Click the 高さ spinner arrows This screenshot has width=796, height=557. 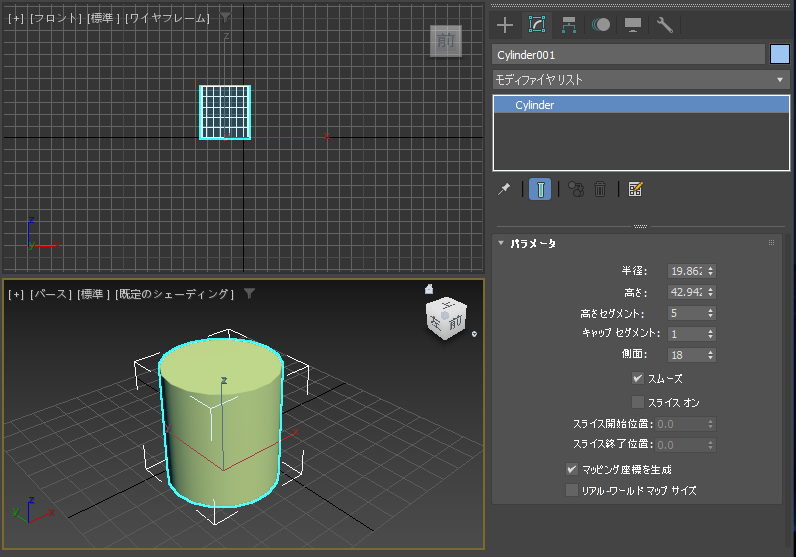click(711, 292)
